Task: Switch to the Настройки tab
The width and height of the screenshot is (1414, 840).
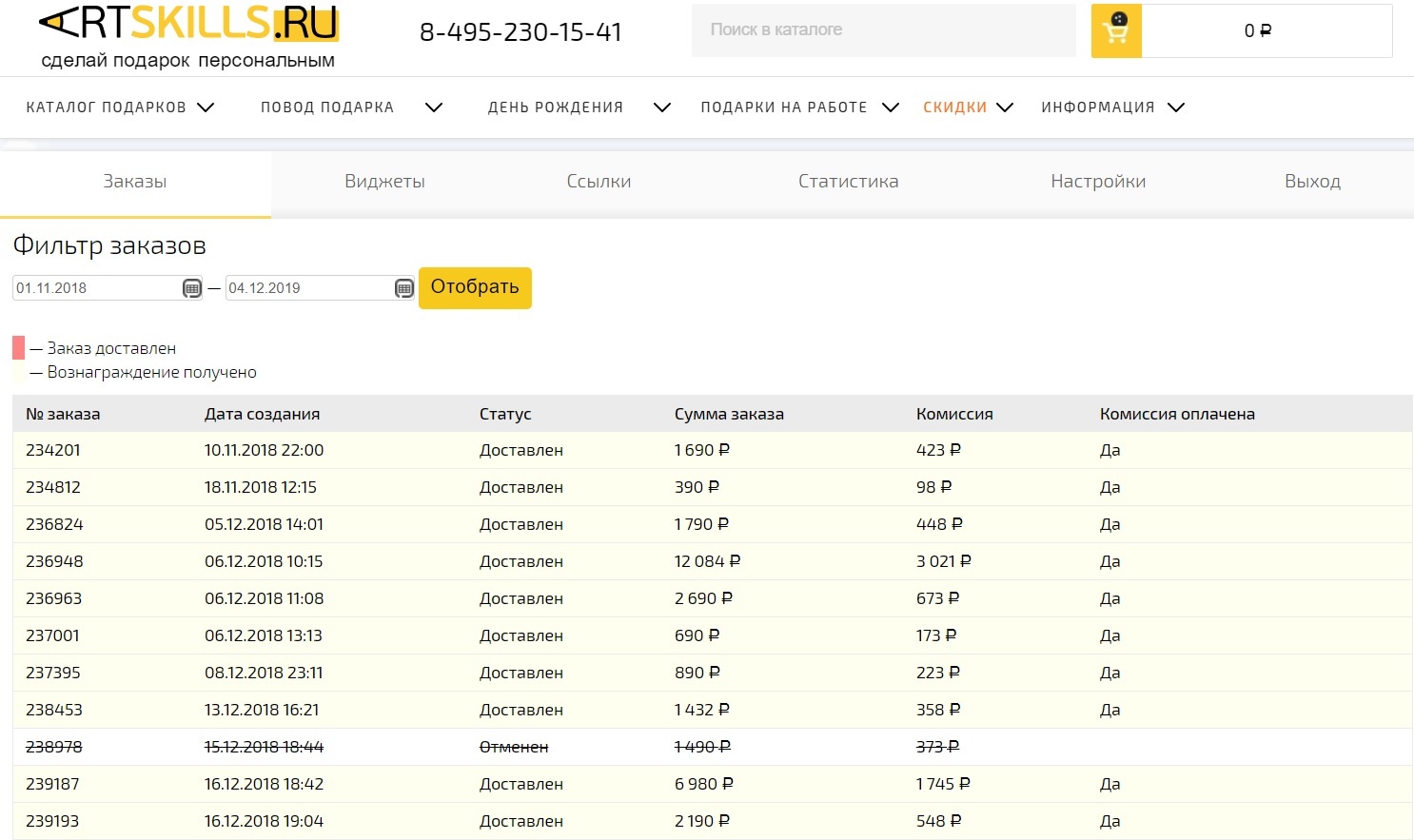Action: [x=1098, y=182]
